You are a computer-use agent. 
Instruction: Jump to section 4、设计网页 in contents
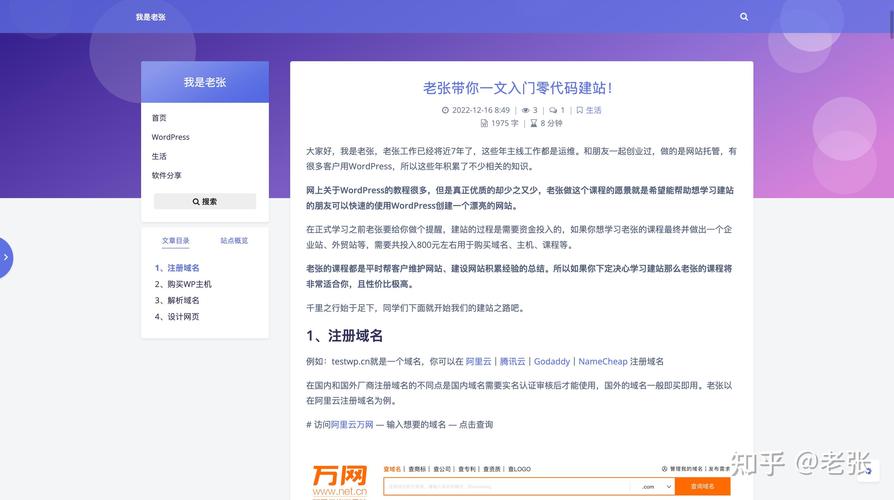177,316
